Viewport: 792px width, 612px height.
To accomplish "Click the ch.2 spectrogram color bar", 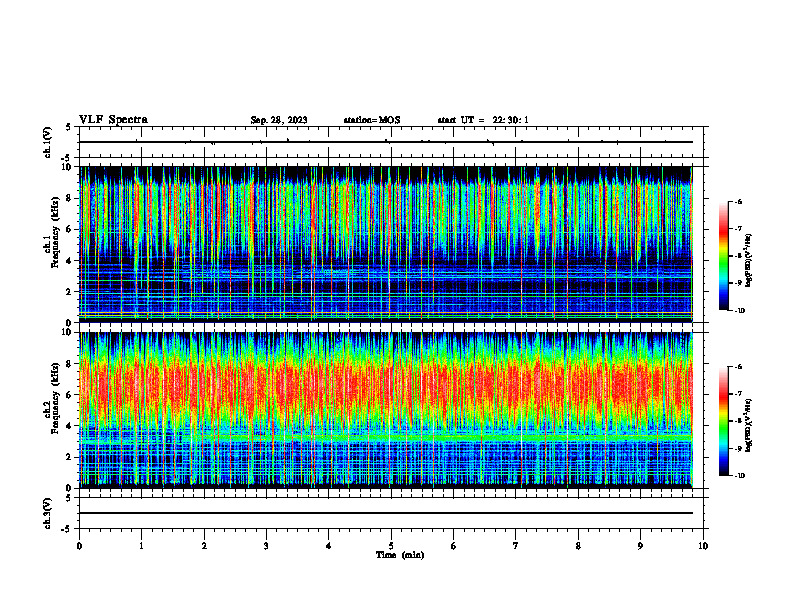I will (x=724, y=421).
